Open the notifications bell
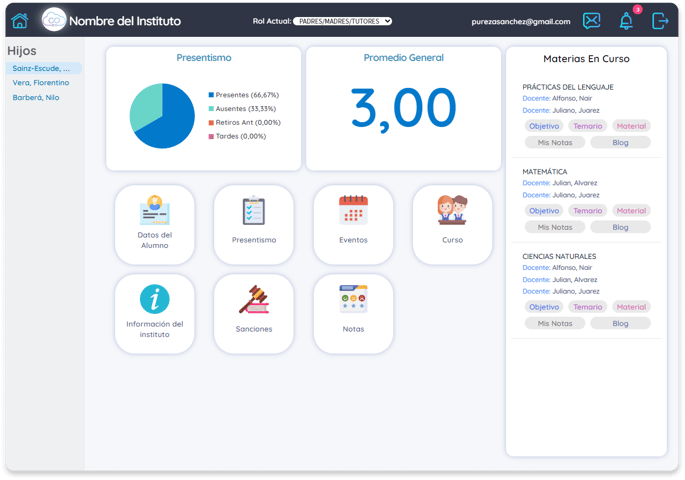 click(x=626, y=21)
